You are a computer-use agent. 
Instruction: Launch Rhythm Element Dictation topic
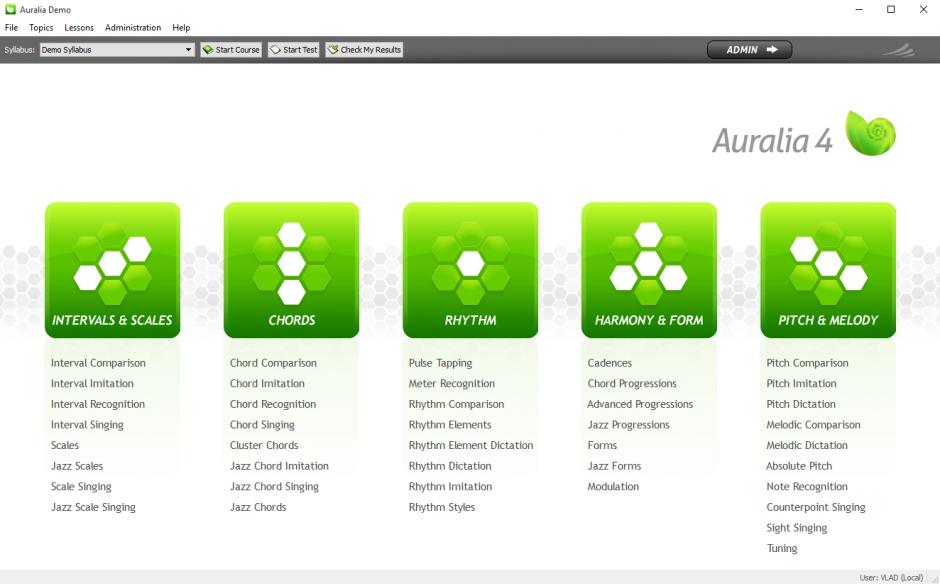(471, 445)
